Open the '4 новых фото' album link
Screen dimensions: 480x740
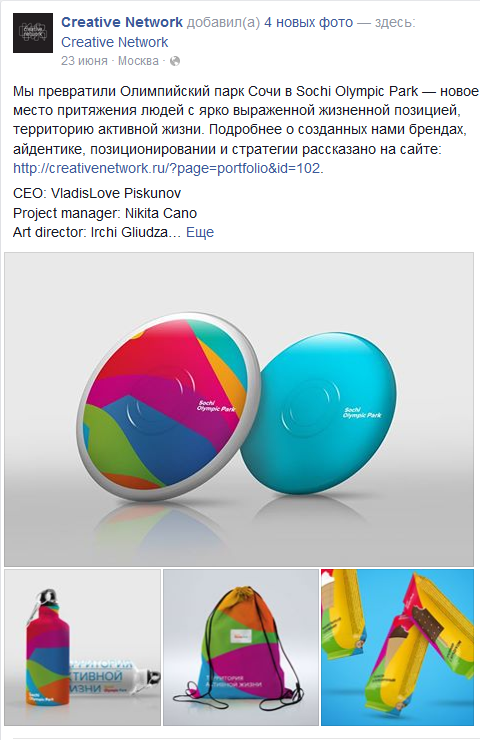pyautogui.click(x=308, y=22)
